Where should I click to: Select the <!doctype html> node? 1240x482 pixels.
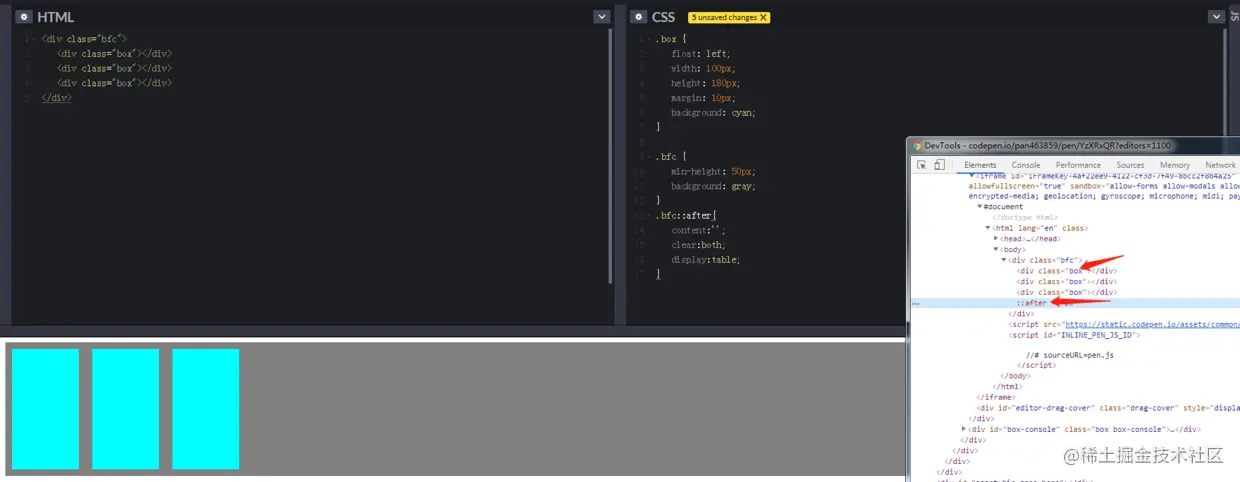(x=1025, y=218)
